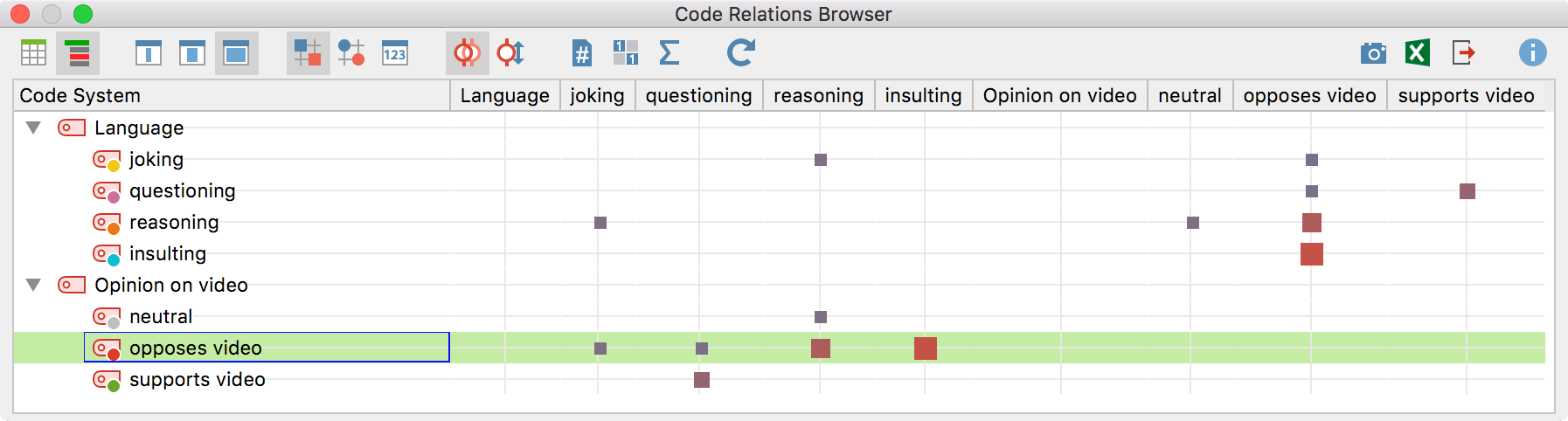Collapse the Opinion on video group
Viewport: 1568px width, 421px height.
[33, 285]
